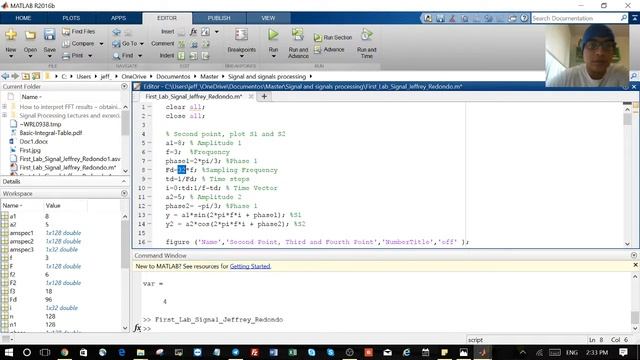Switch to the VIEW tab

tap(268, 18)
